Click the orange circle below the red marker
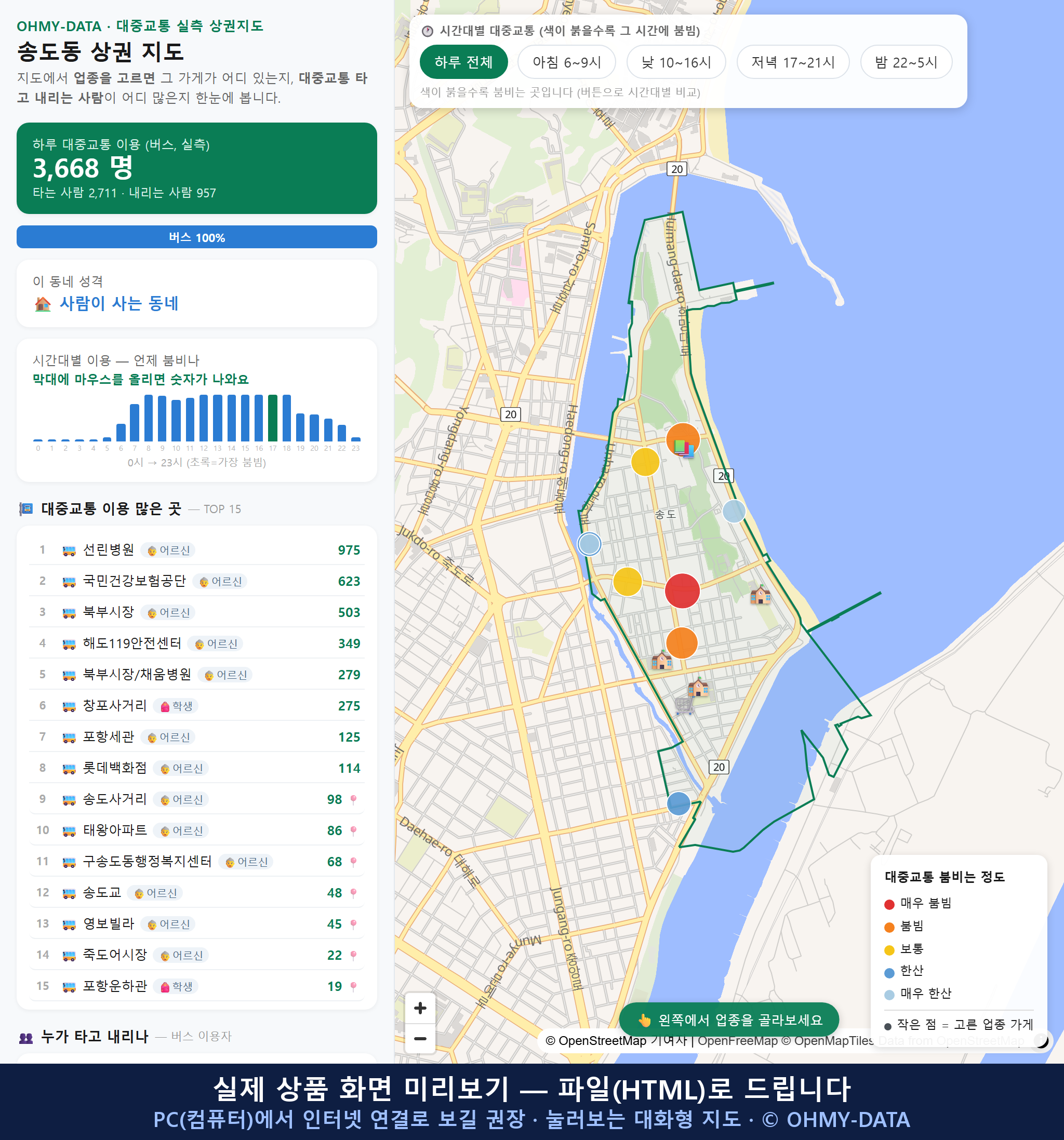Viewport: 1064px width, 1140px height. pos(682,643)
